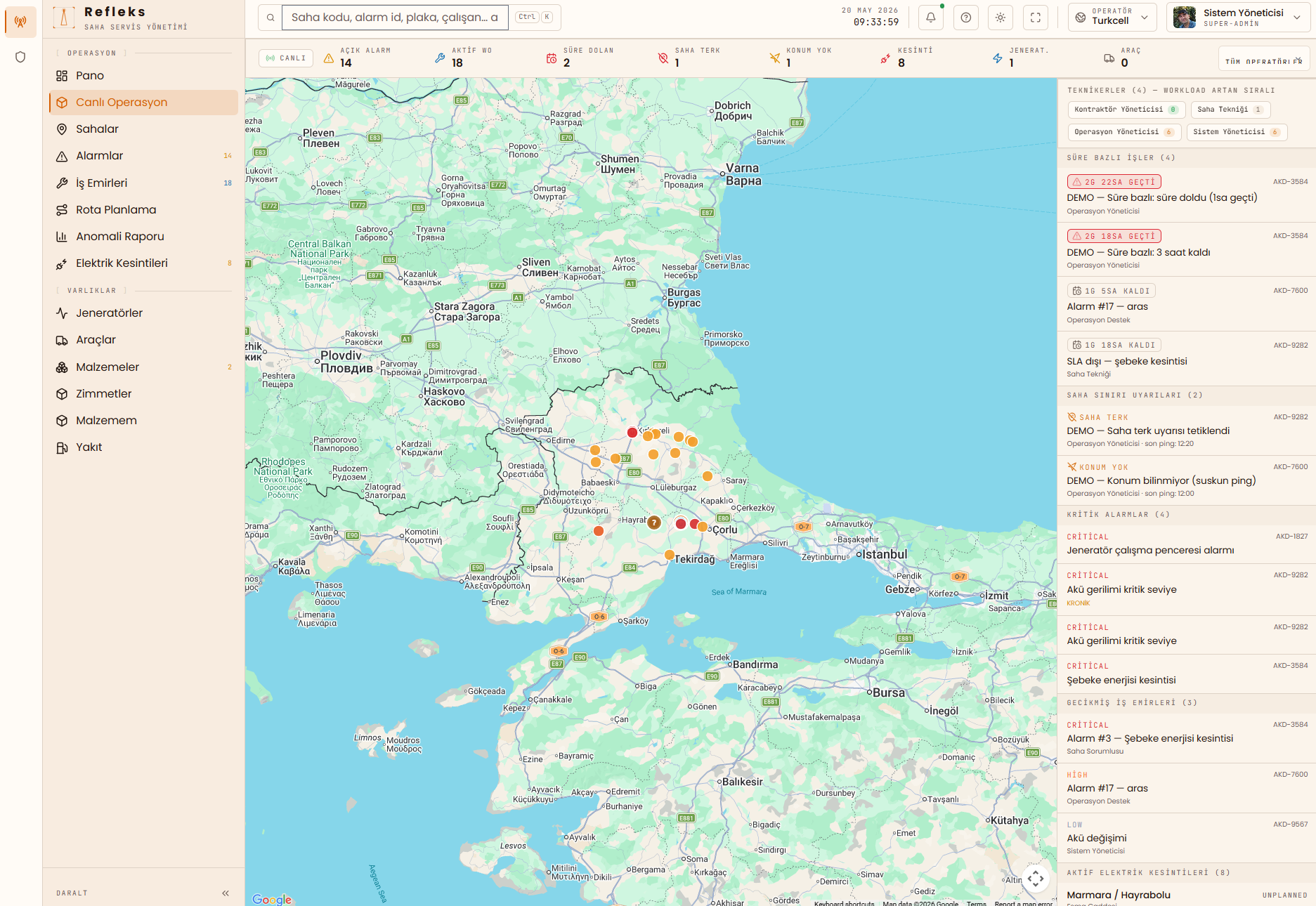Screen dimensions: 1316x906
Task: Open Konum bilinmiyor (suskun ping) alert
Action: tap(1187, 480)
